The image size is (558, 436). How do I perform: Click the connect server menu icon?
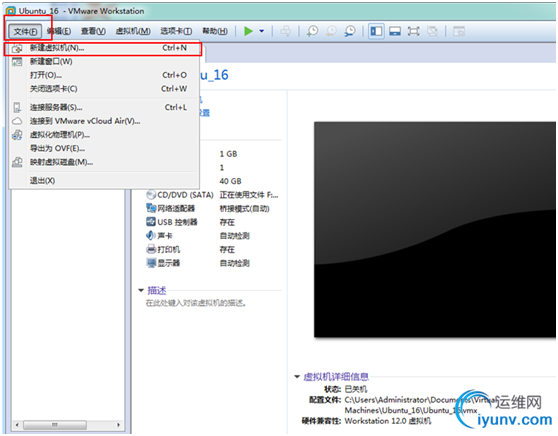(x=17, y=107)
